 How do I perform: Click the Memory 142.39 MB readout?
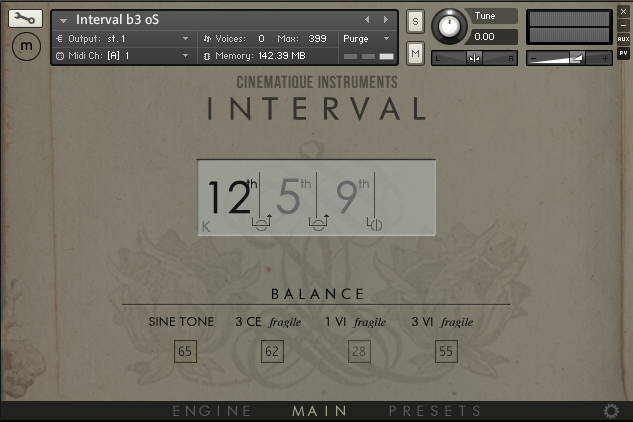(x=260, y=56)
